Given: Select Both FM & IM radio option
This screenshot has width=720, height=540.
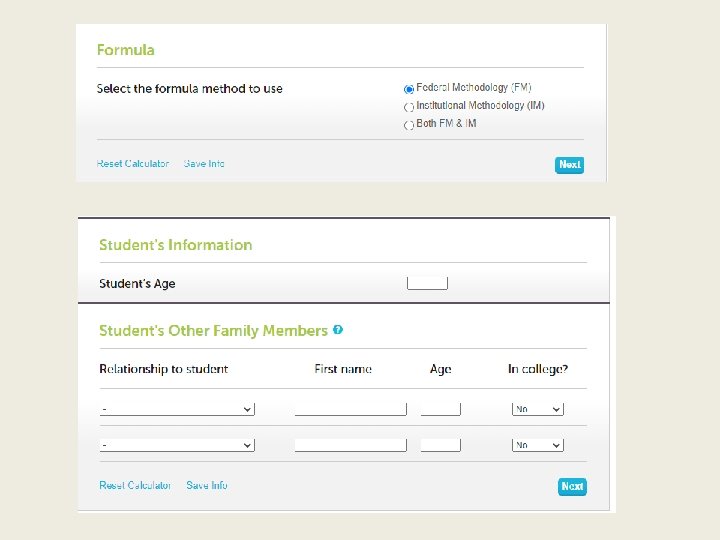Looking at the screenshot, I should 409,125.
